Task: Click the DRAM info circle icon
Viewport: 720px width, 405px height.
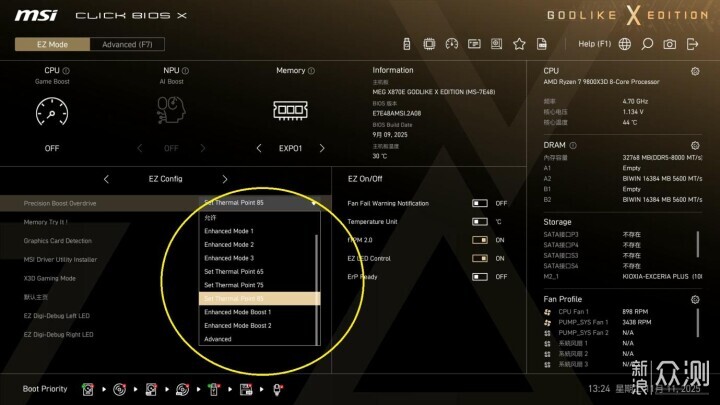Action: (x=573, y=146)
